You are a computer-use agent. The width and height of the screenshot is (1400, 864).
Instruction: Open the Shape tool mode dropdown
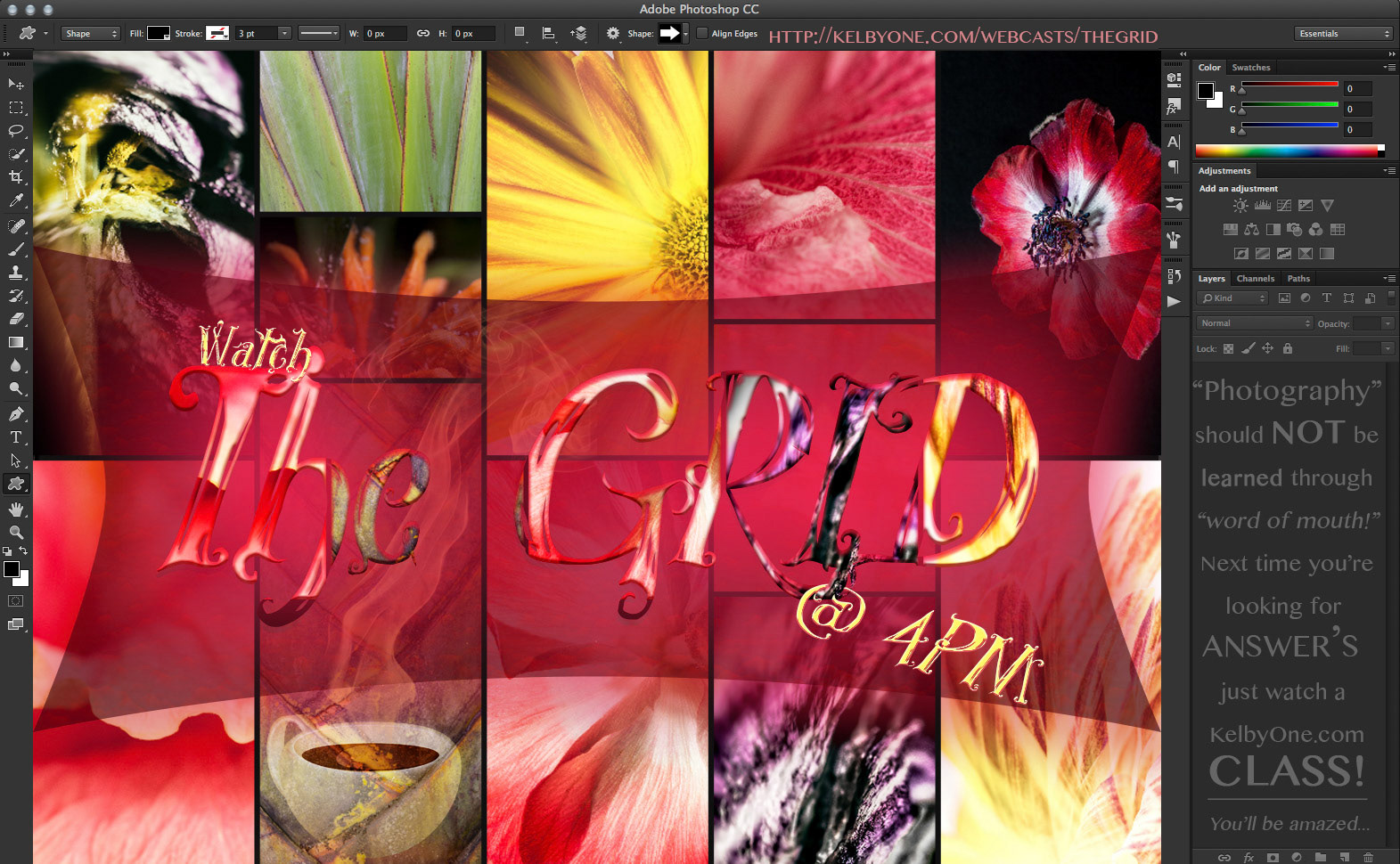click(90, 34)
